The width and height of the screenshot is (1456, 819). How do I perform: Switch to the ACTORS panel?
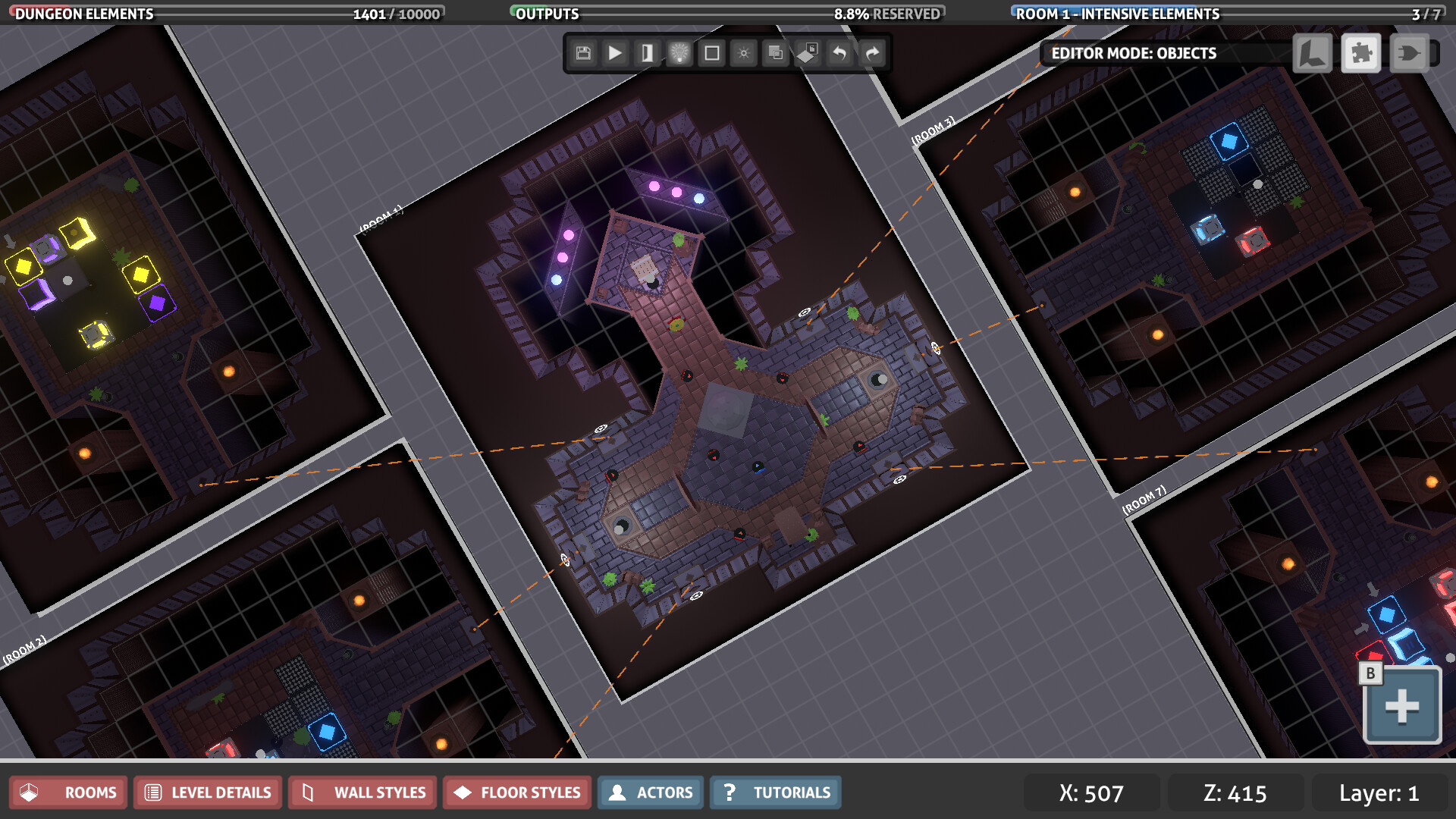pos(650,792)
